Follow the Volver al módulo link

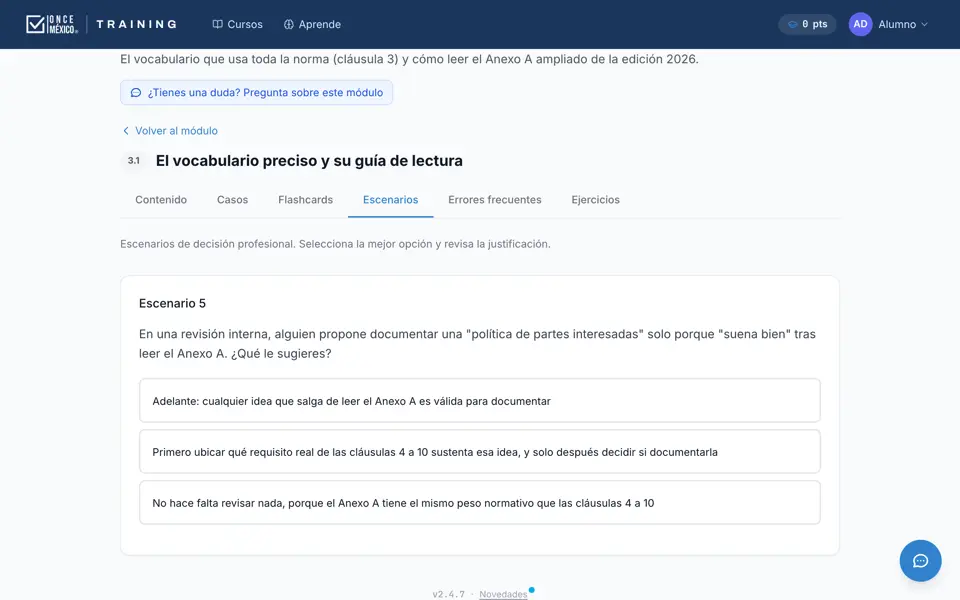[170, 130]
